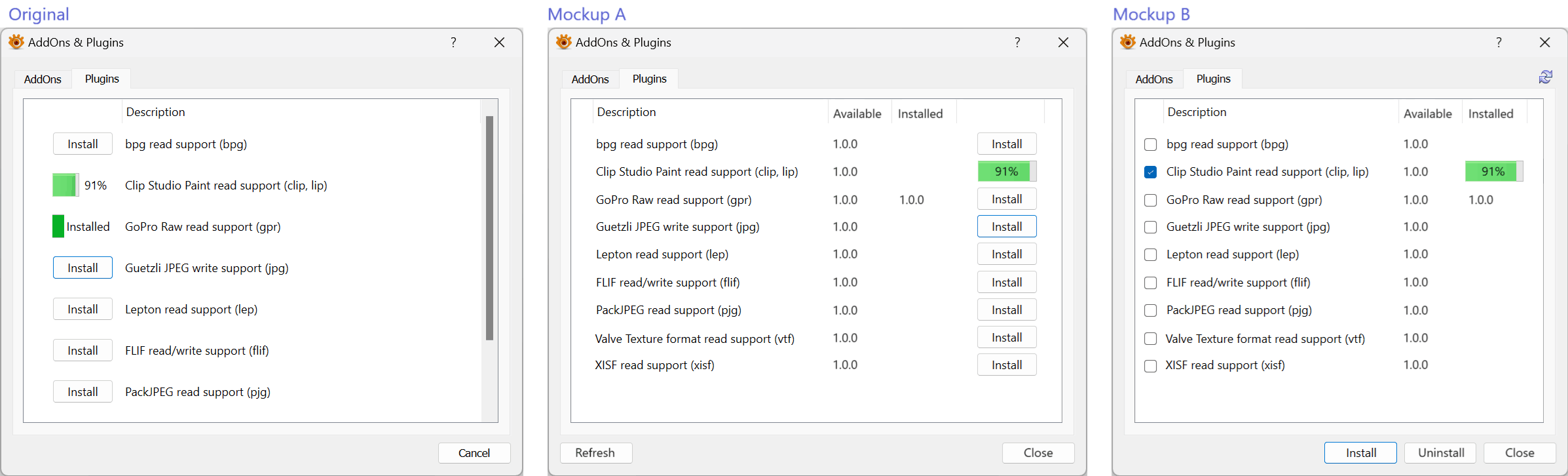The height and width of the screenshot is (476, 1568).
Task: Switch to AddOns tab in Original dialog
Action: click(x=43, y=79)
